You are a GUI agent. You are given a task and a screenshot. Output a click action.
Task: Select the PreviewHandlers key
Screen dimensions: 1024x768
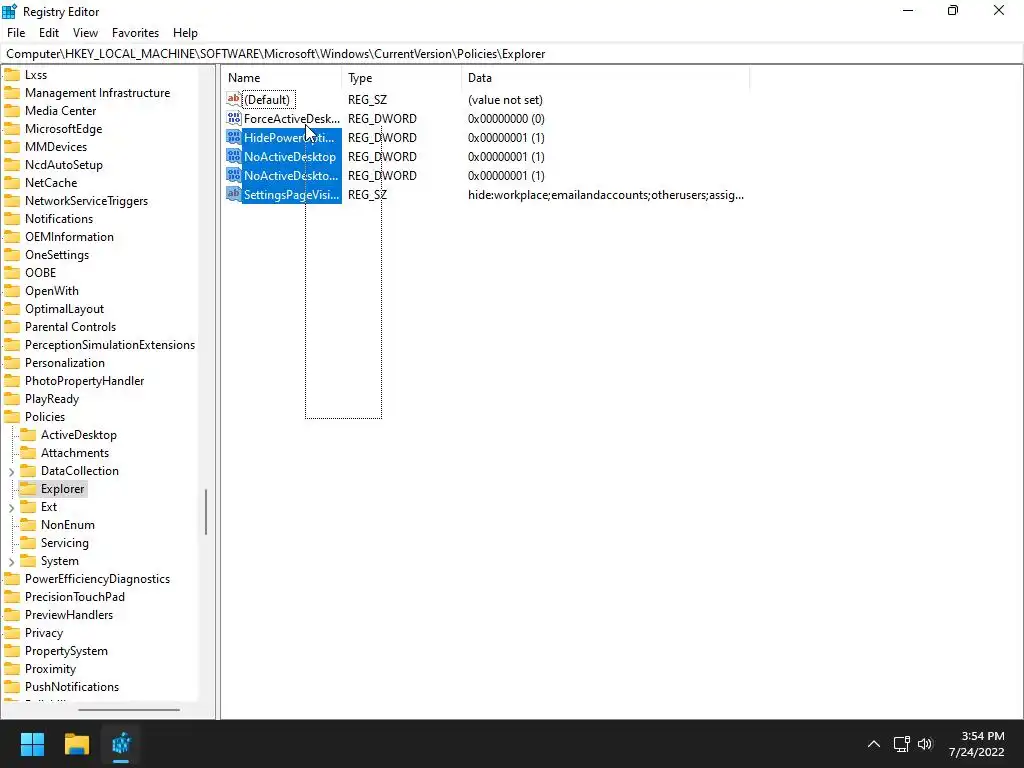(x=69, y=615)
